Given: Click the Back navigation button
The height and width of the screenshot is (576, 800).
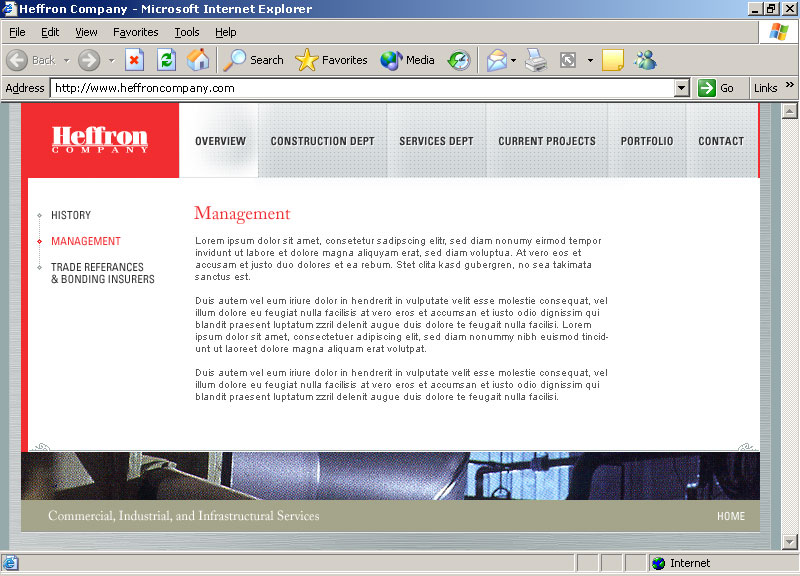Looking at the screenshot, I should 30,60.
